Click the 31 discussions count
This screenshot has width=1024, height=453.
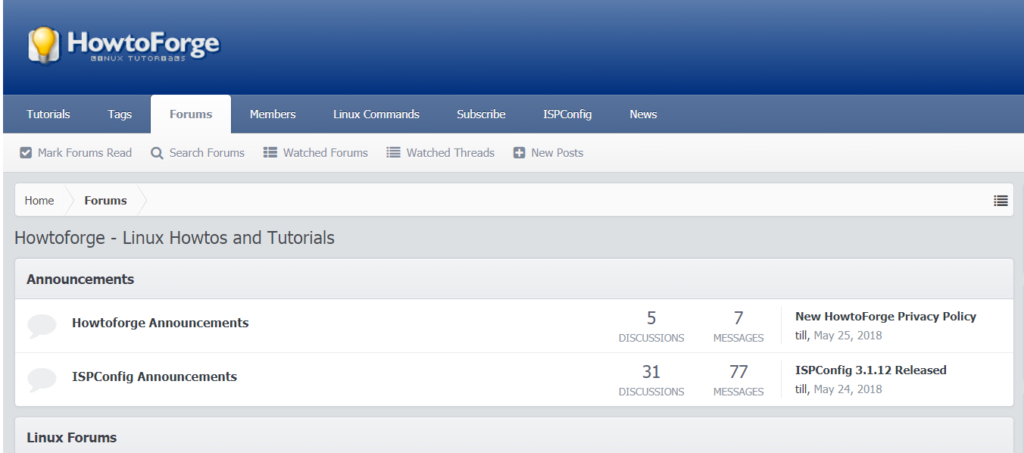tap(651, 371)
